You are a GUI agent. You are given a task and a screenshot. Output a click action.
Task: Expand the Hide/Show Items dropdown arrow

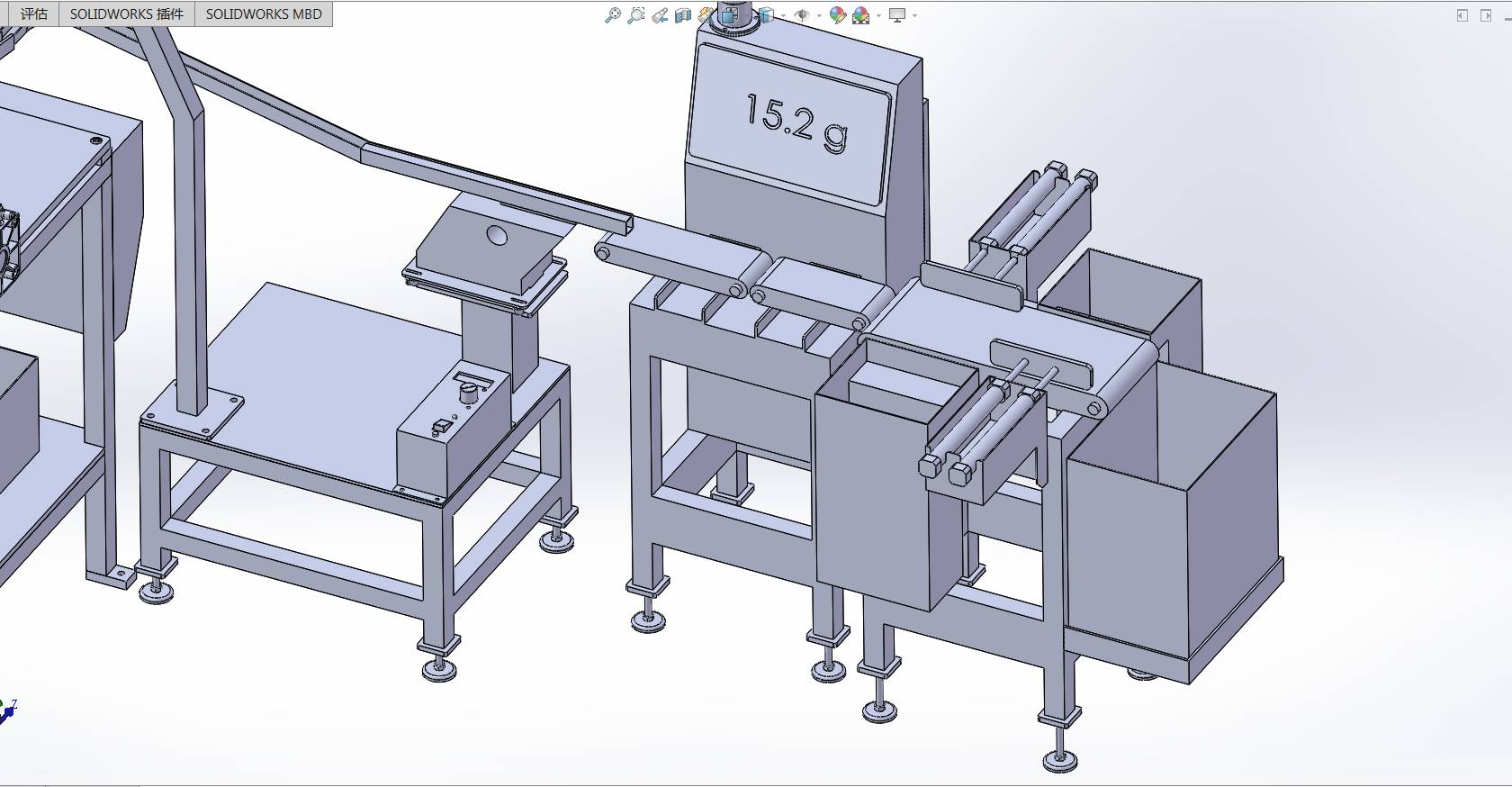coord(819,15)
